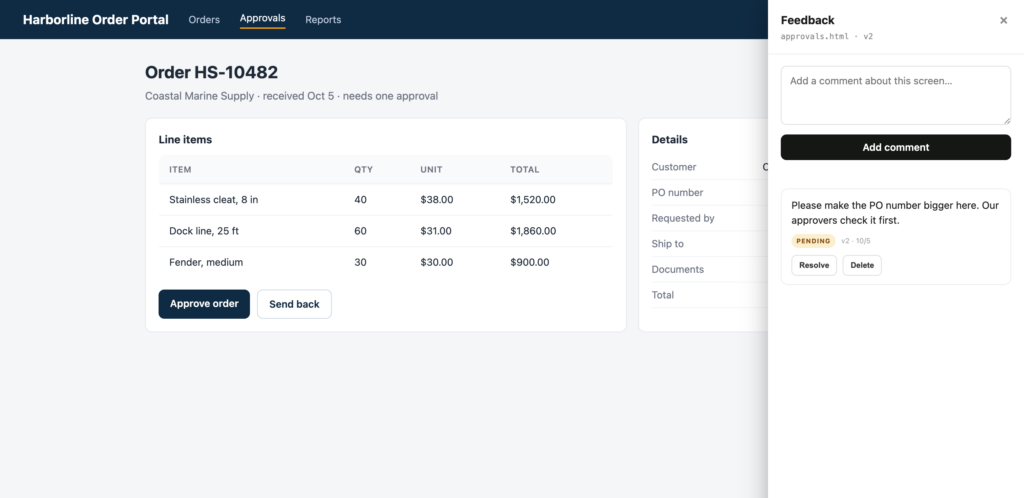The height and width of the screenshot is (498, 1024).
Task: Click the comment text about PO number
Action: pos(895,213)
